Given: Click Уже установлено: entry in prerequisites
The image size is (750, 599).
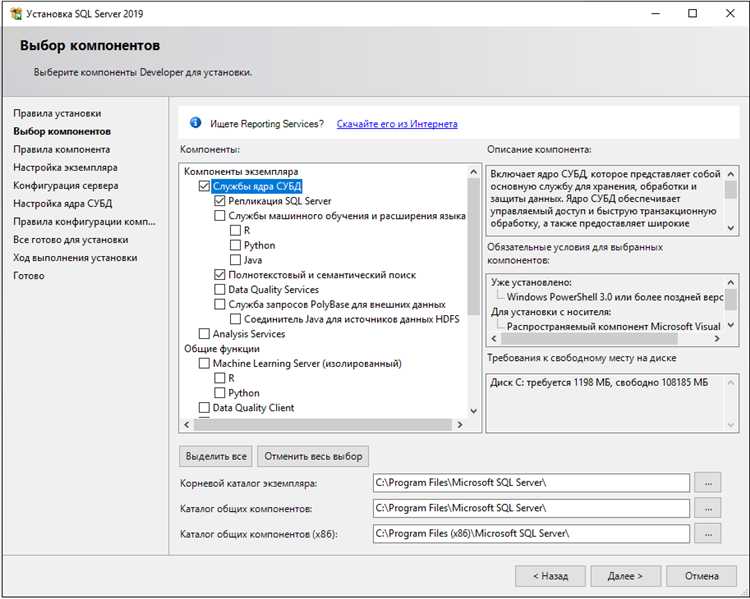Looking at the screenshot, I should tap(531, 282).
